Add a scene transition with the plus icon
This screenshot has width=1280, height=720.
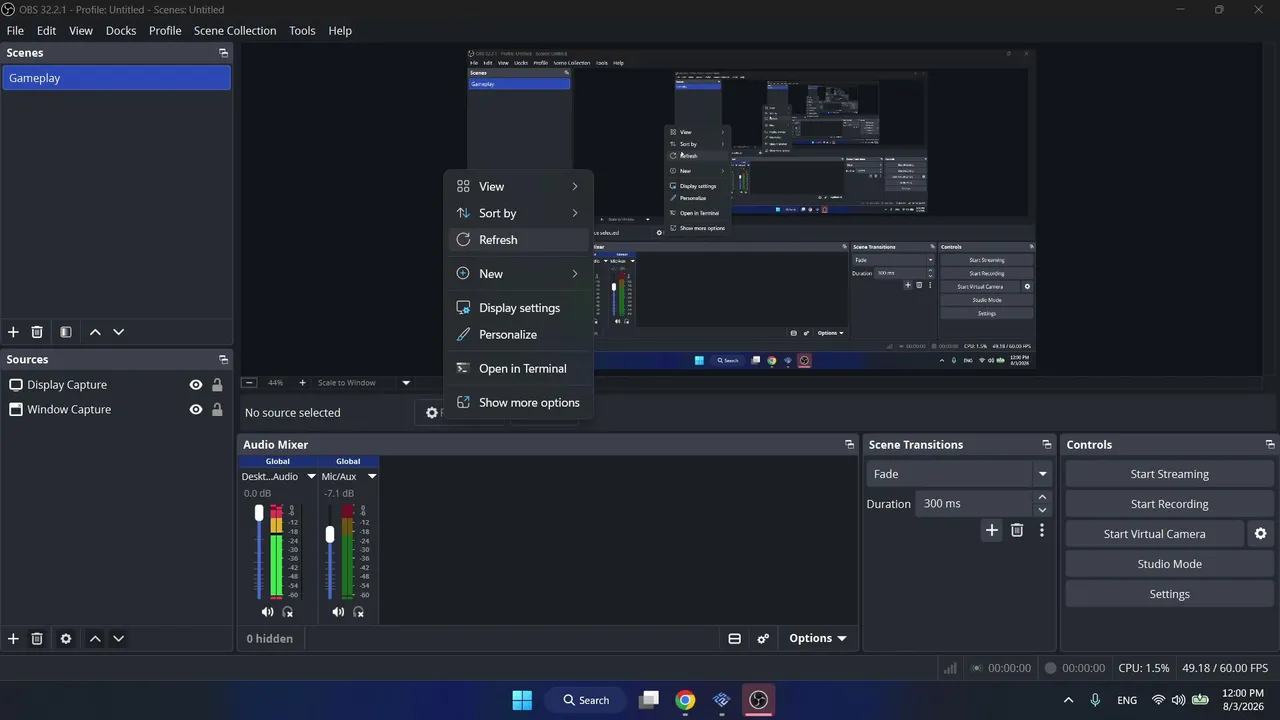tap(992, 531)
